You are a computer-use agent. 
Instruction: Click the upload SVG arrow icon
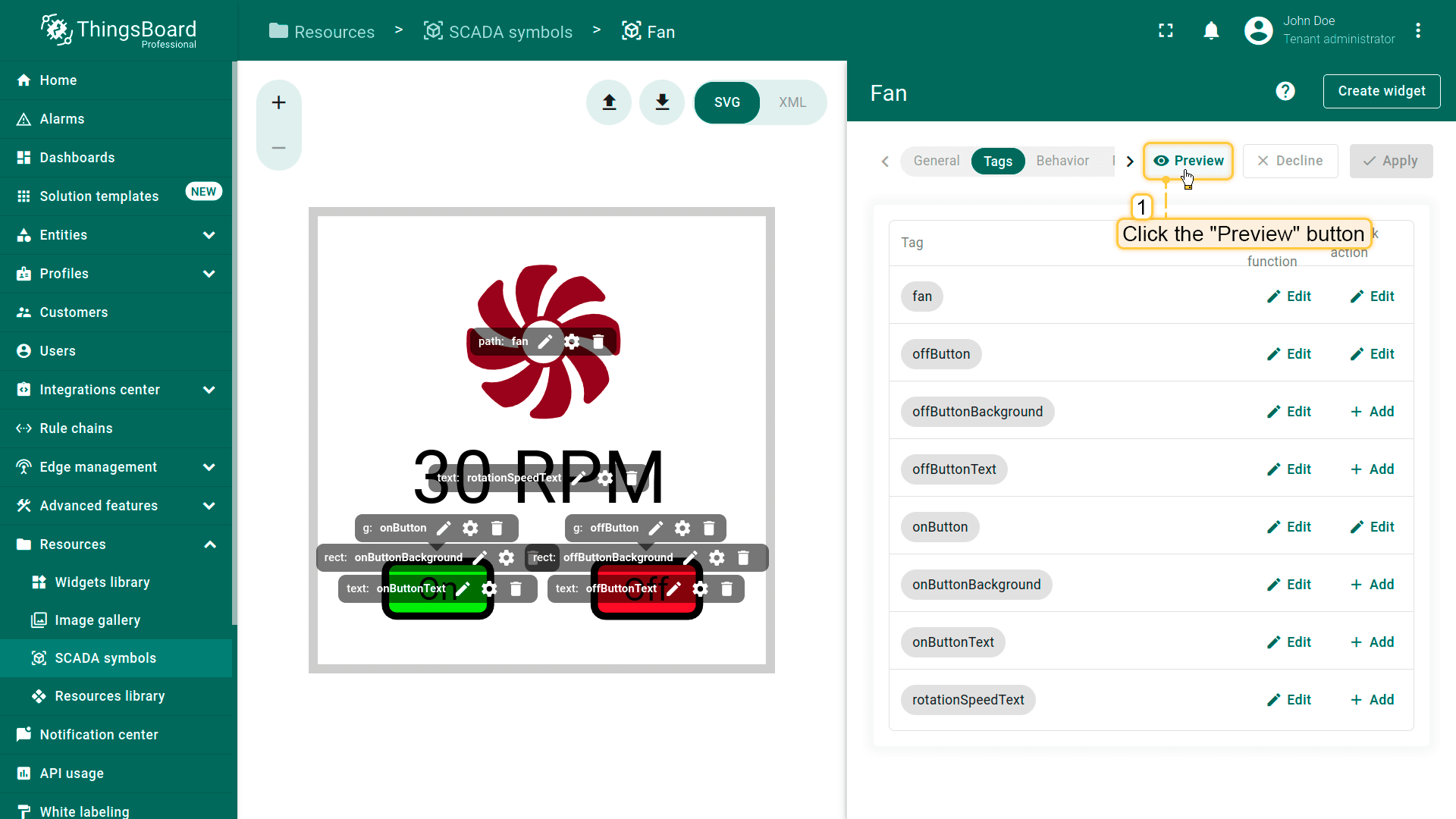click(609, 102)
